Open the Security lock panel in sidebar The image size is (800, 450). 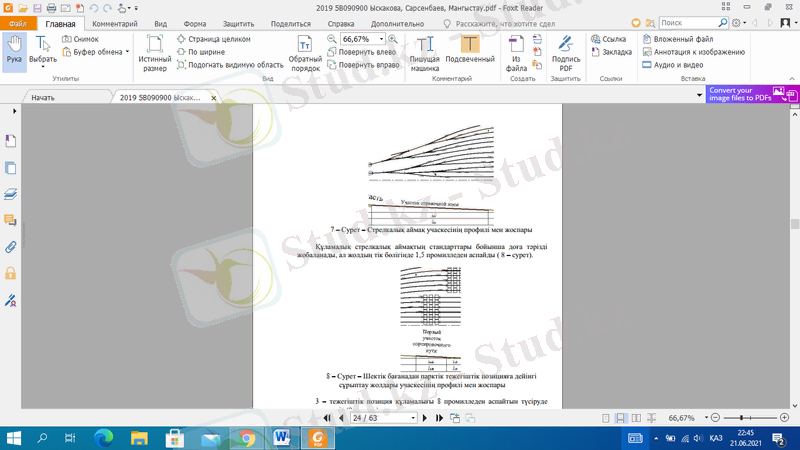[x=11, y=273]
